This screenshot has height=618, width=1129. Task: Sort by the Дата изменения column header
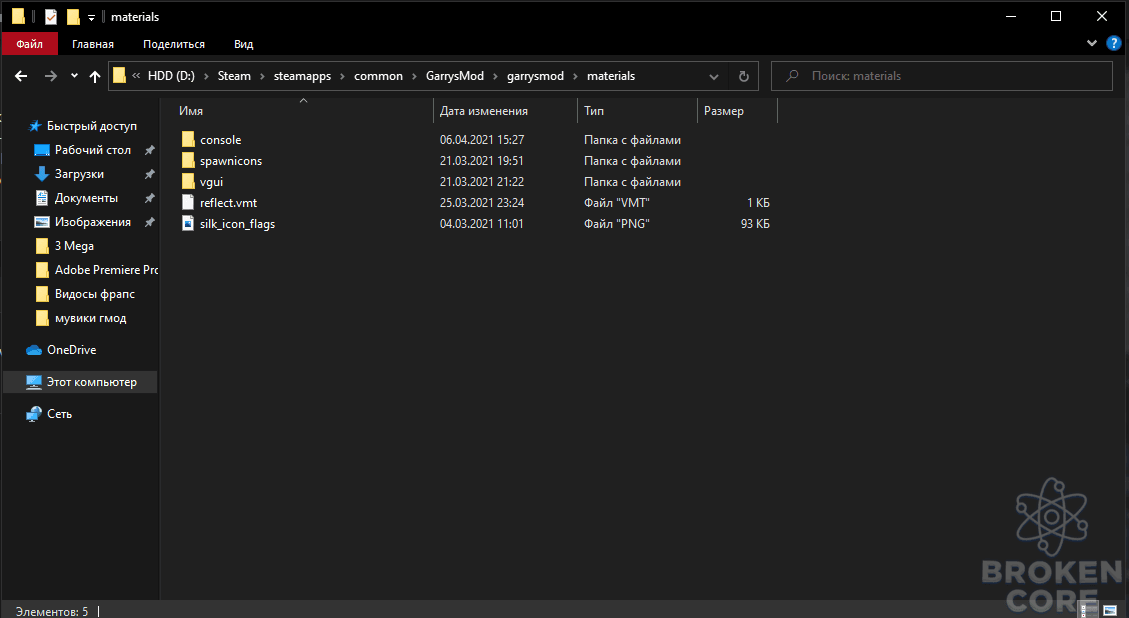(x=505, y=111)
